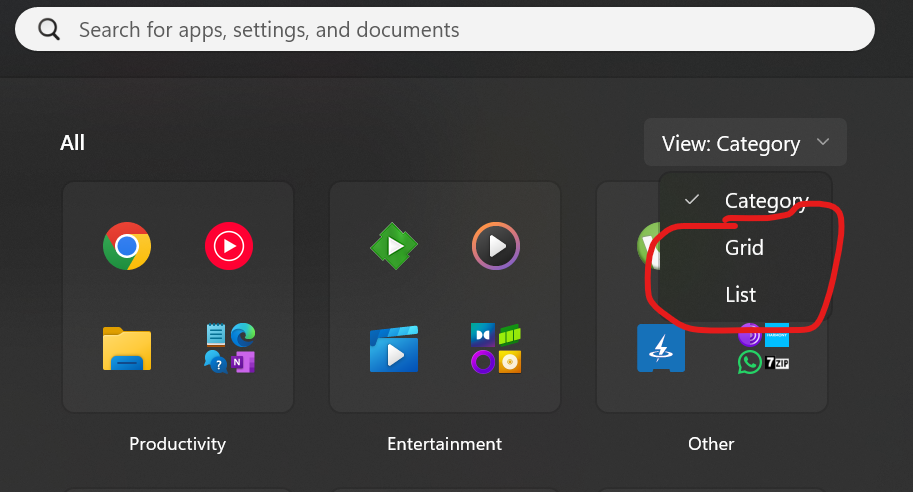
Task: Open the blue clapperboard Movies & TV app
Action: 394,349
